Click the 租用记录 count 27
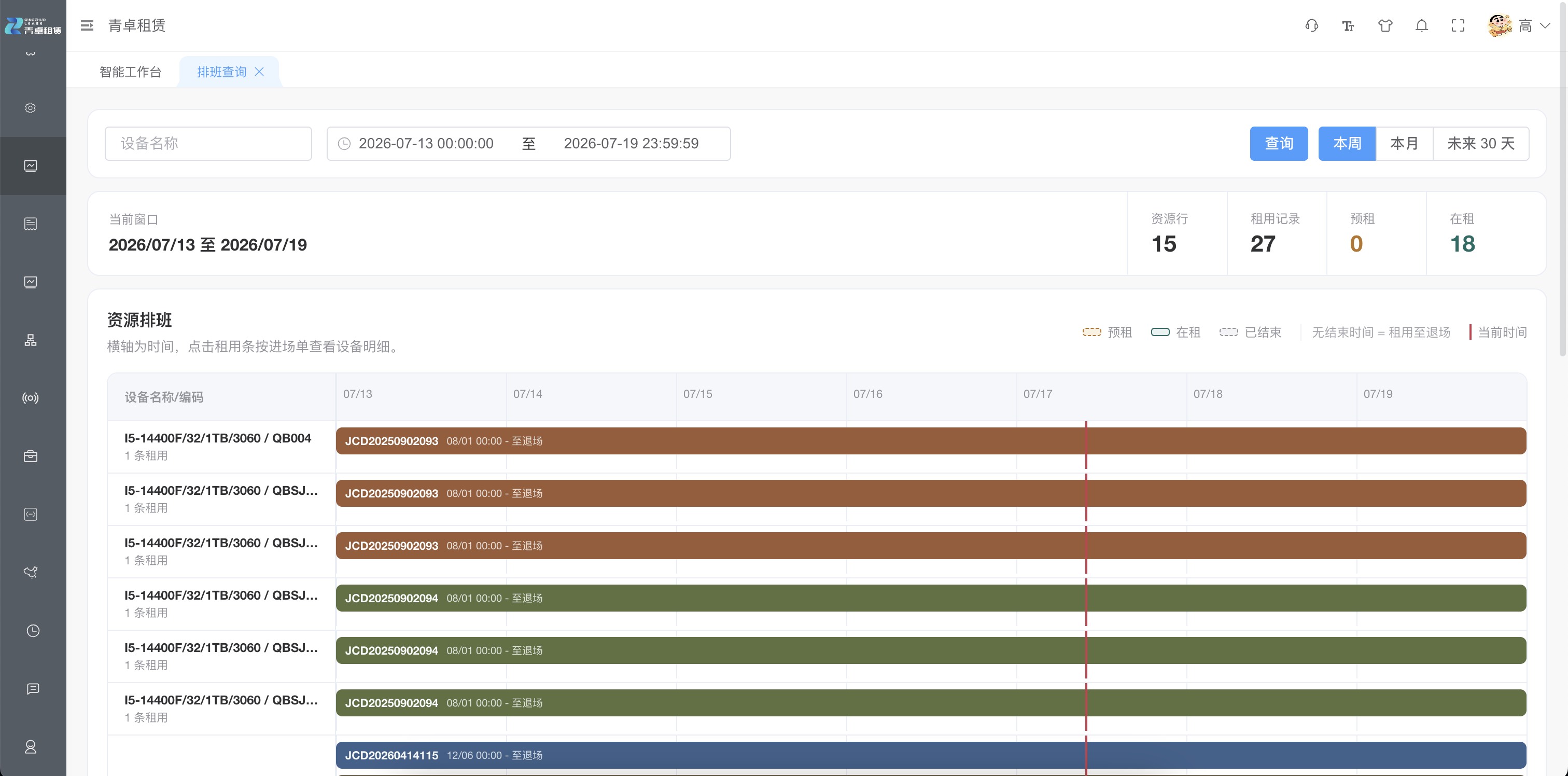The width and height of the screenshot is (1568, 776). coord(1263,244)
